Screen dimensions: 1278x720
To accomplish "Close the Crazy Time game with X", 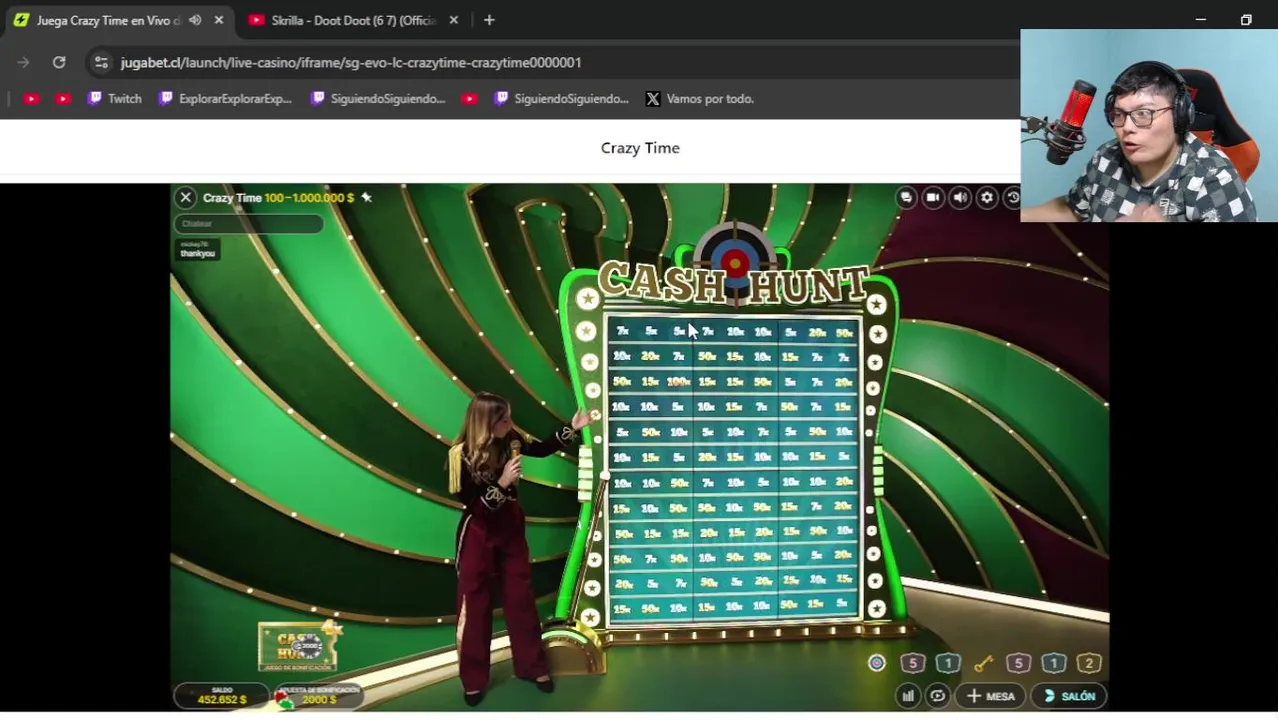I will [x=185, y=198].
